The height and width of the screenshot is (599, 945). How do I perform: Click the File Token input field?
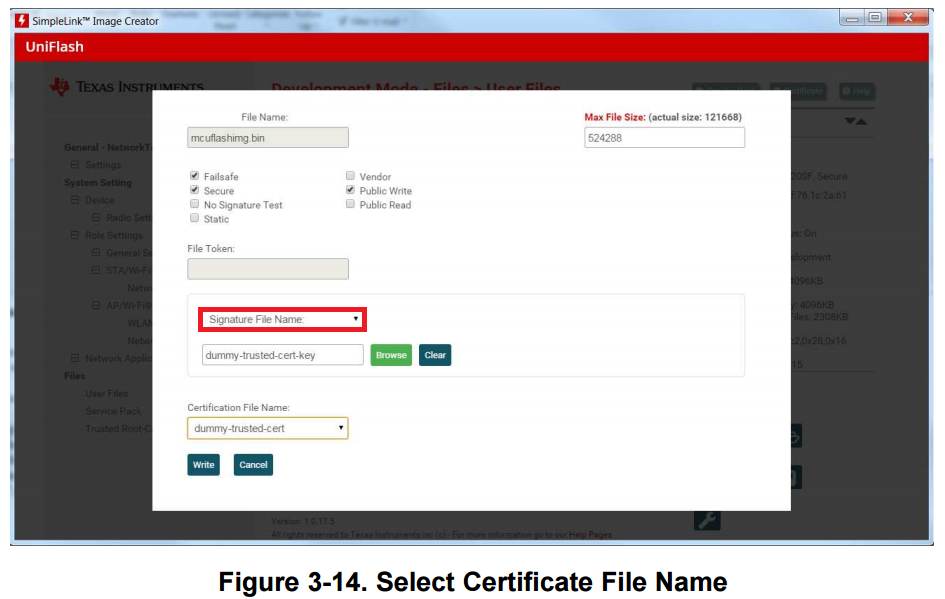(x=268, y=269)
